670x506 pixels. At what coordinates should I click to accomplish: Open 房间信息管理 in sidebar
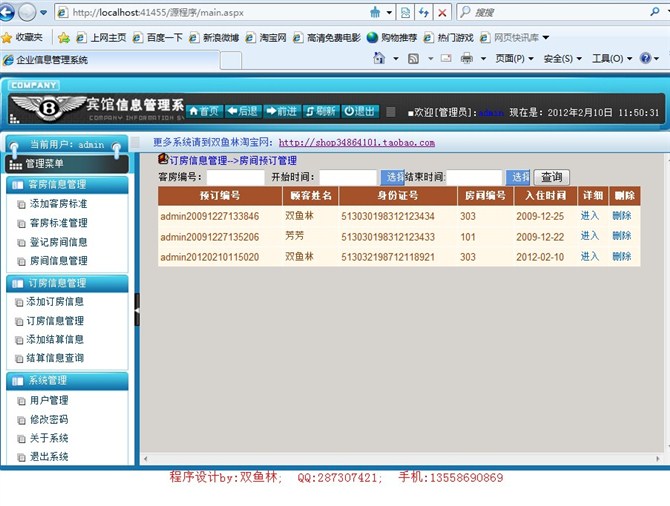point(59,261)
